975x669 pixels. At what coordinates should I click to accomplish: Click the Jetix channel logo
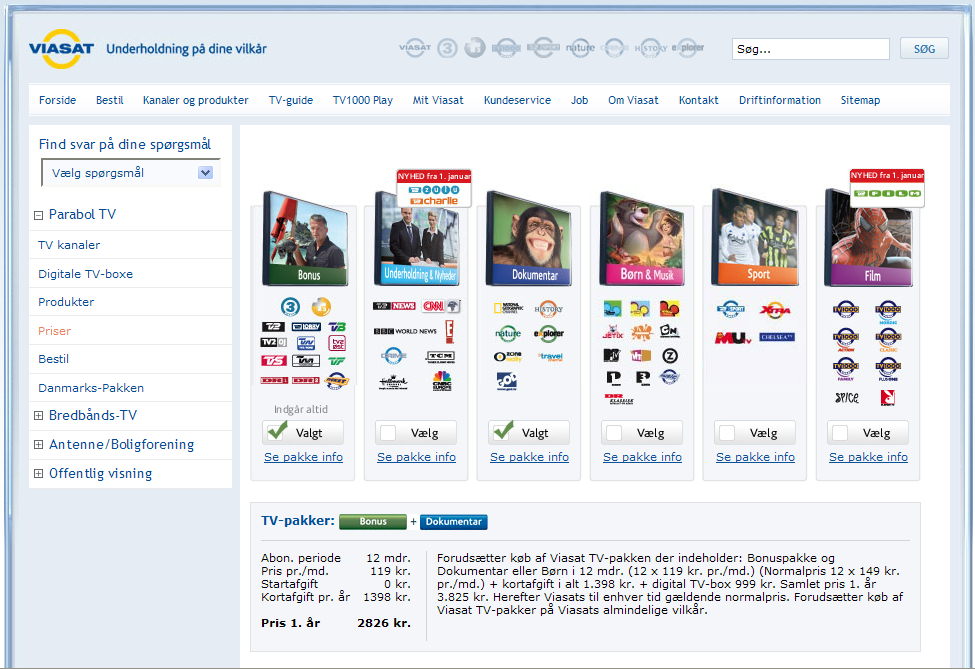(x=613, y=331)
